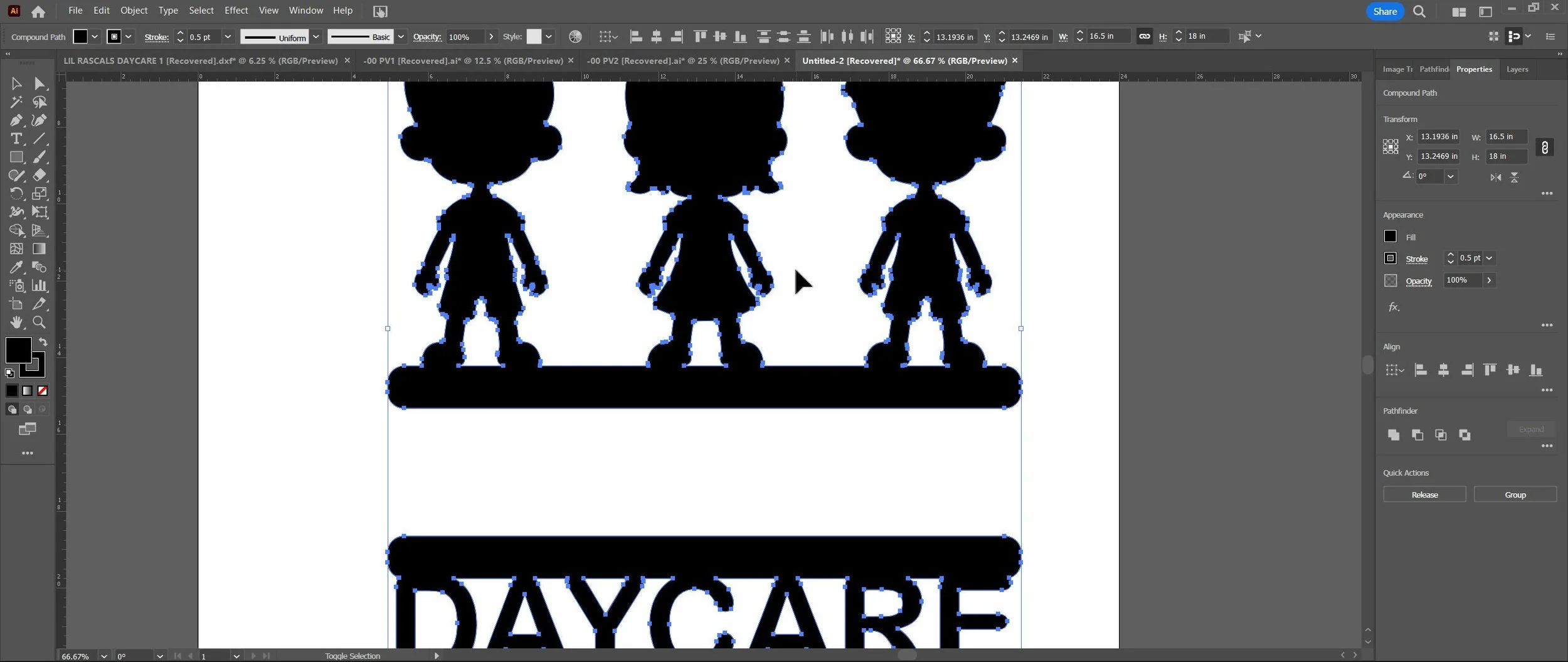Select the Direct Selection tool

(40, 83)
